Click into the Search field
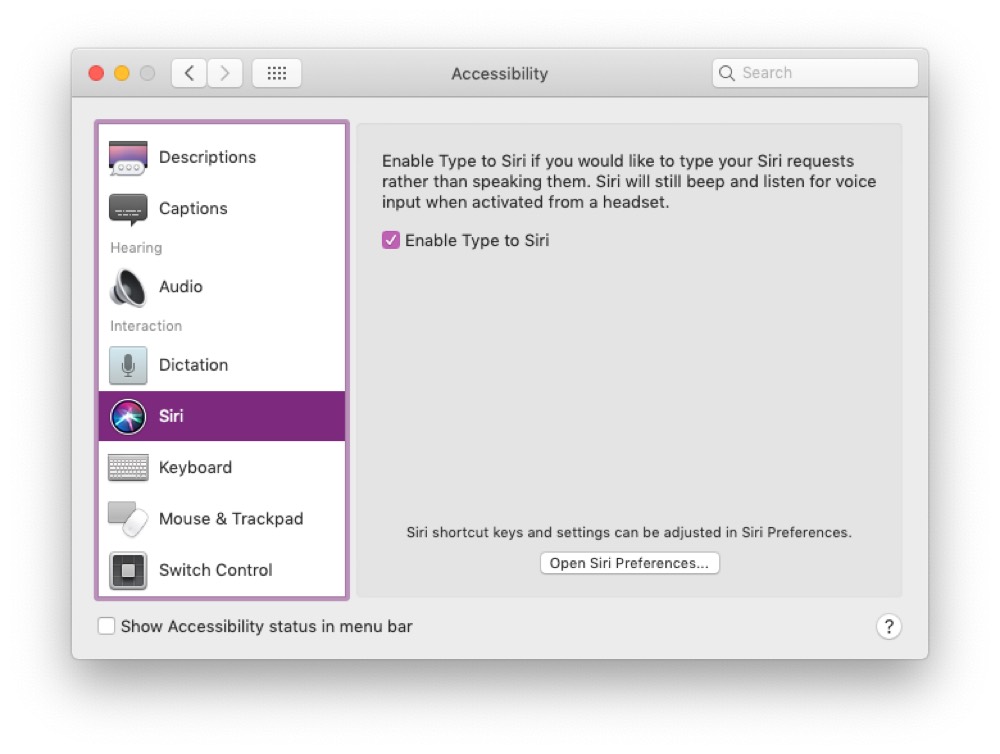 point(815,73)
